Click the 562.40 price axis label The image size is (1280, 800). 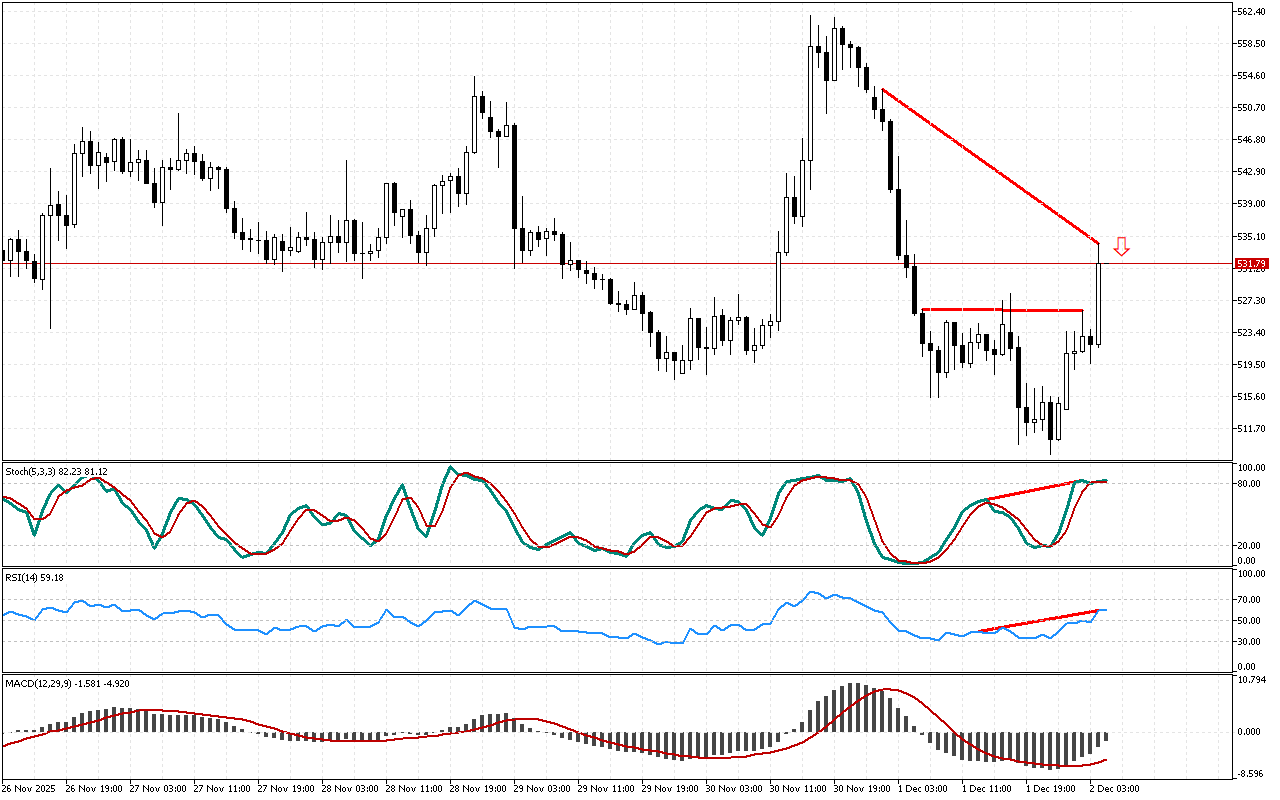1252,12
